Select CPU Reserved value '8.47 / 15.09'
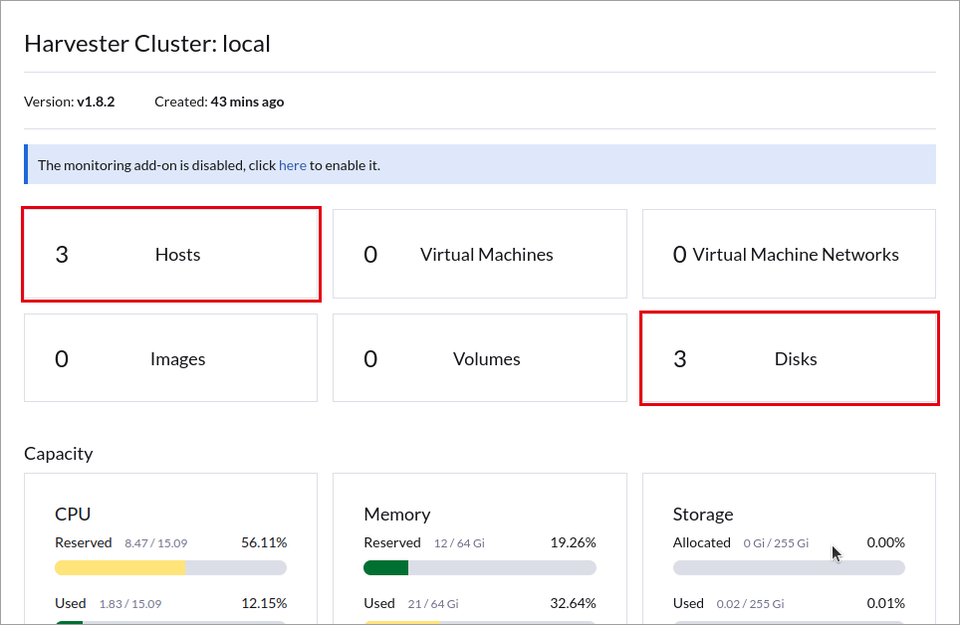The height and width of the screenshot is (625, 960). pos(156,543)
